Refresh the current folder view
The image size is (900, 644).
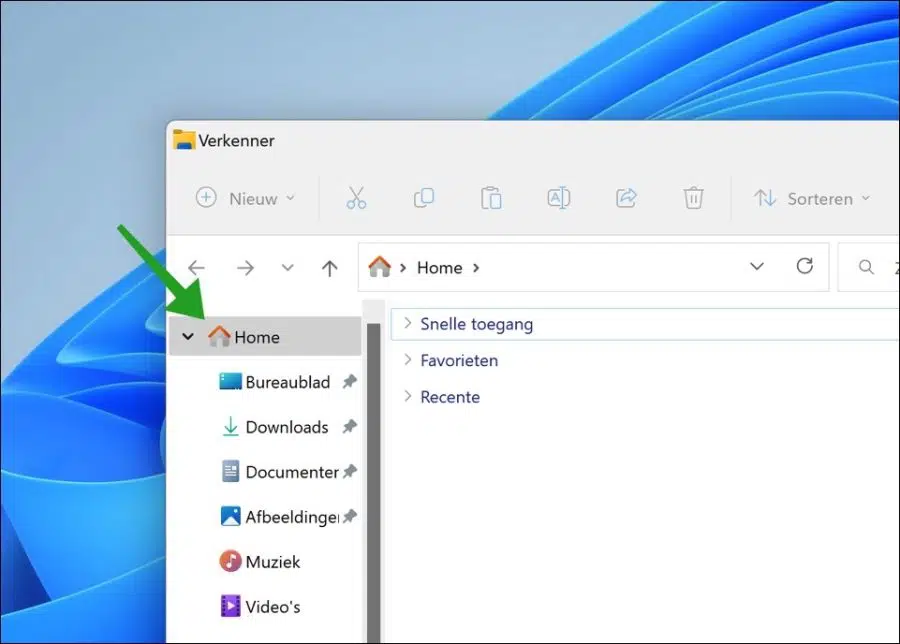point(805,266)
